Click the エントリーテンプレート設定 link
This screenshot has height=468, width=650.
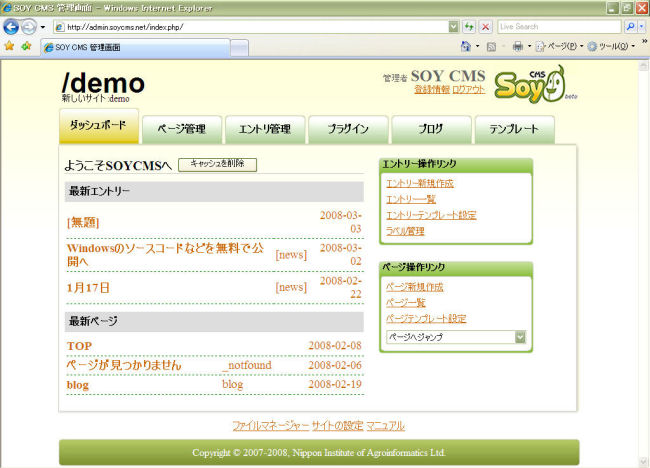(x=431, y=215)
